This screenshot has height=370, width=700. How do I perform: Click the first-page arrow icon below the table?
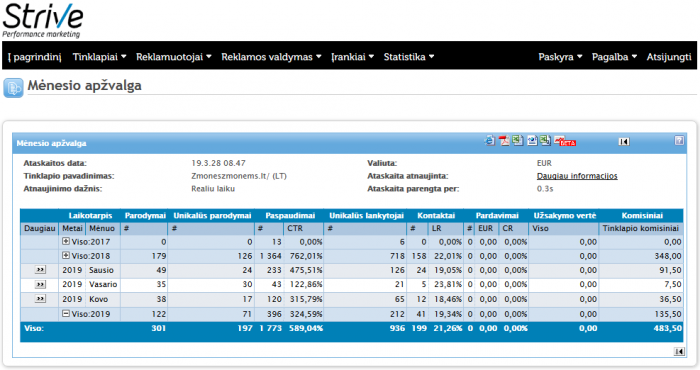click(679, 352)
